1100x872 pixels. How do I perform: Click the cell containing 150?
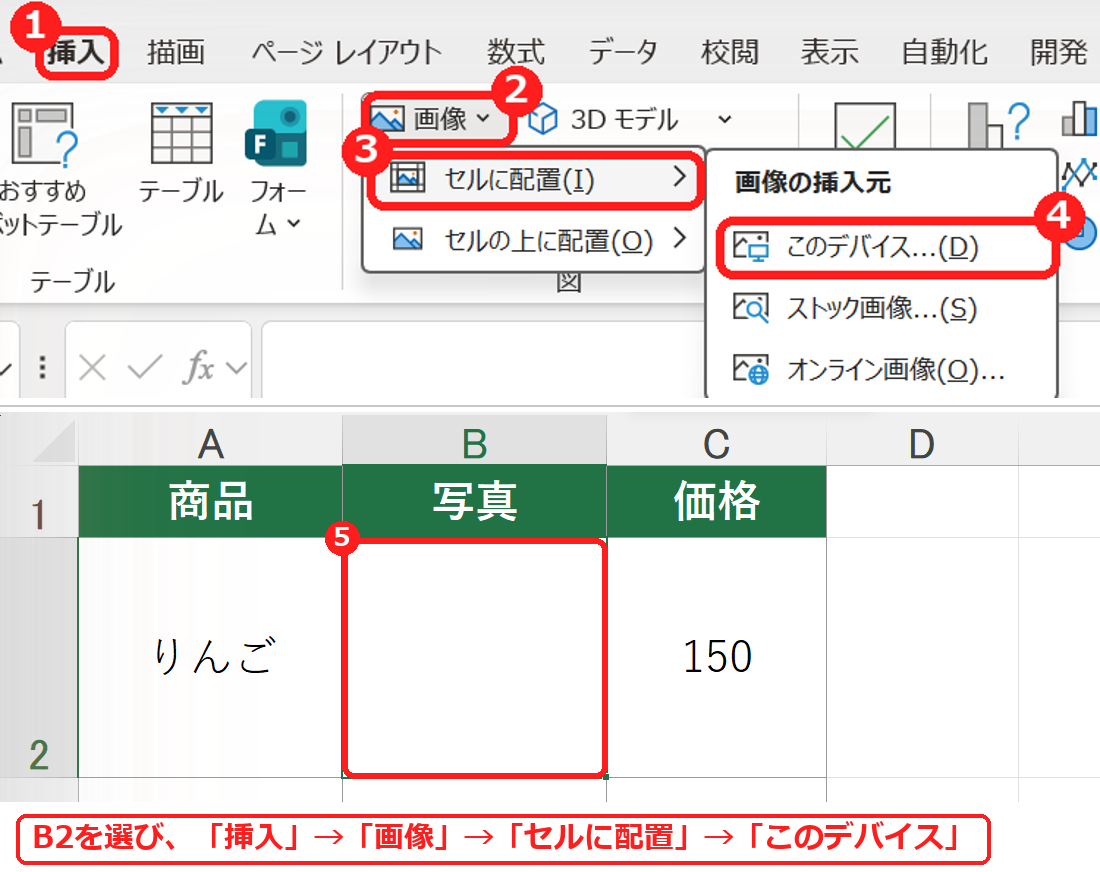coord(716,657)
